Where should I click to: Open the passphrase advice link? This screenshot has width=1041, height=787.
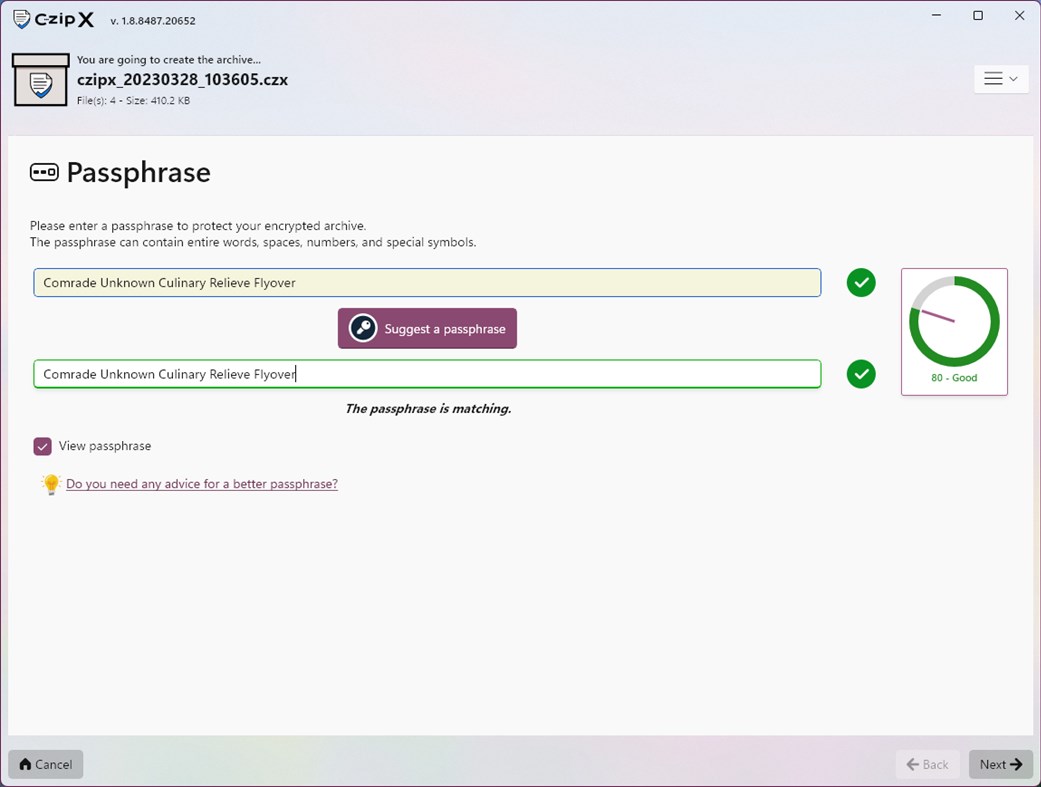click(x=201, y=483)
